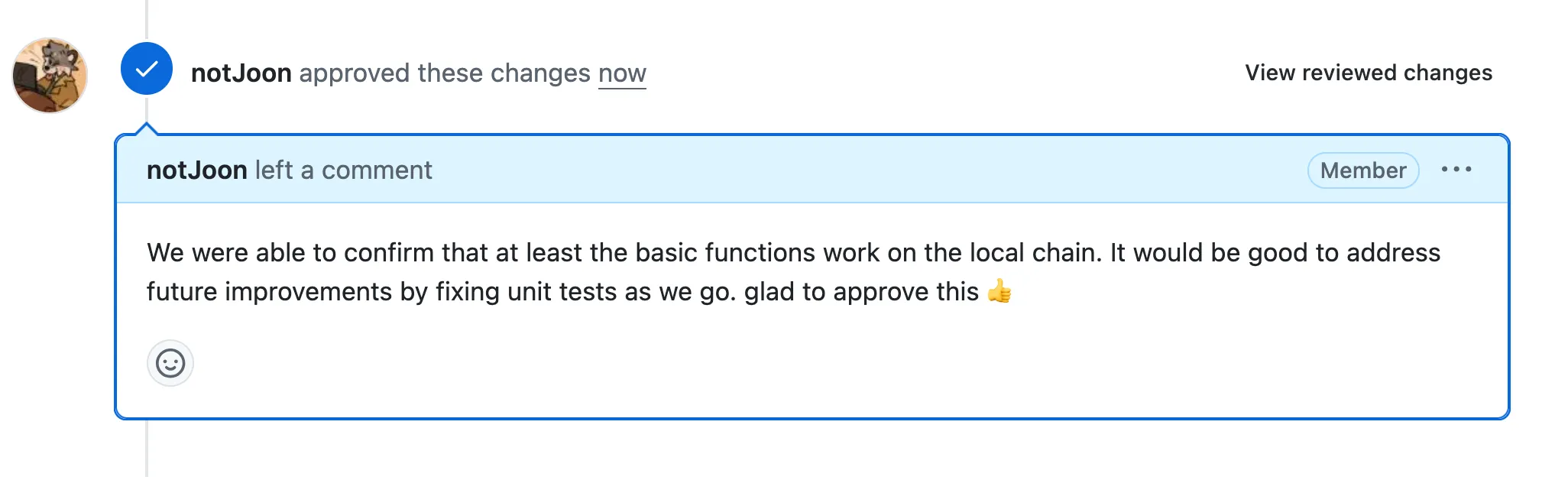Open notJoon's profile from comment header
The height and width of the screenshot is (480, 1568).
coord(197,170)
